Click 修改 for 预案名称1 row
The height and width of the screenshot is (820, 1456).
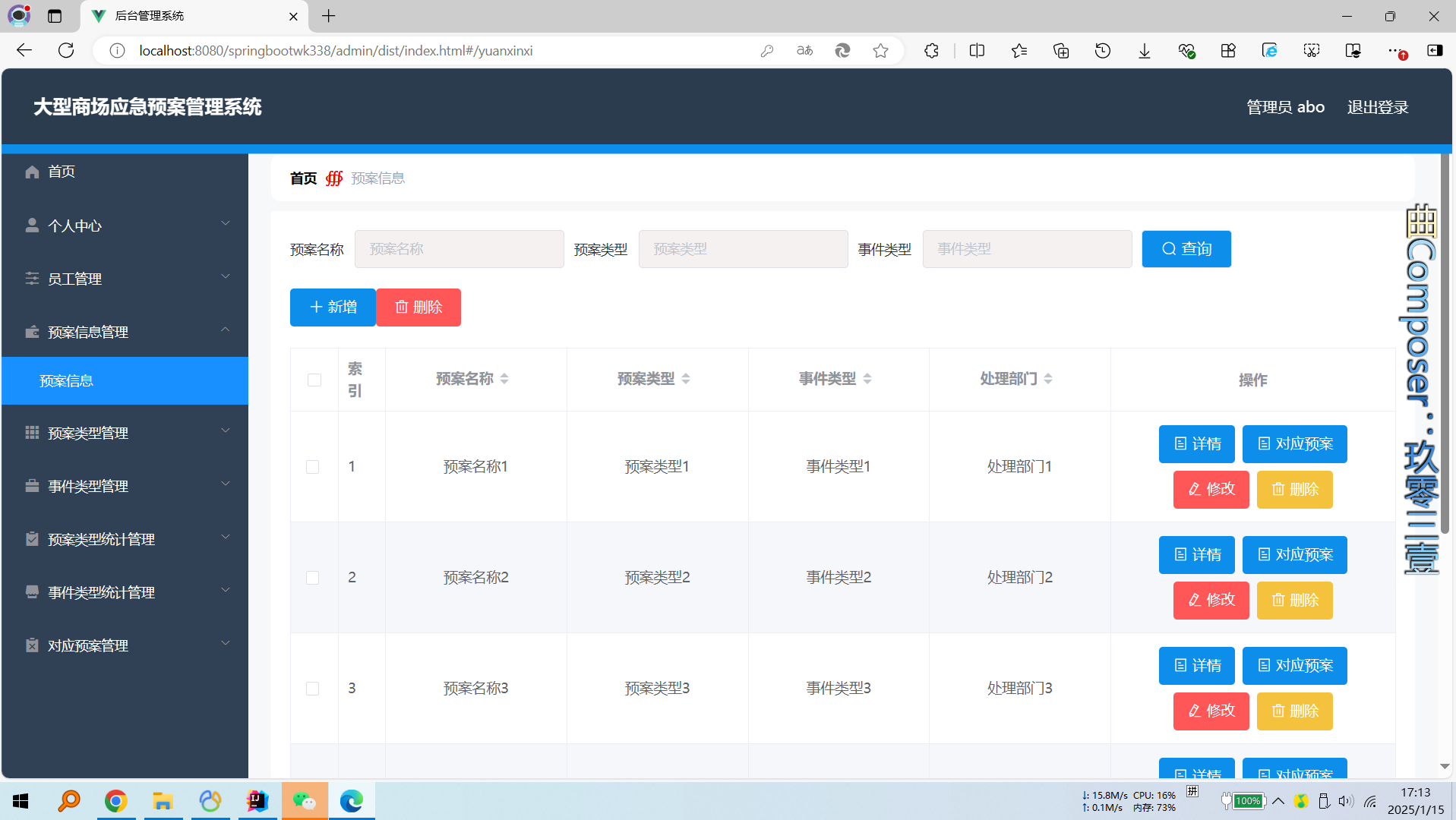[1211, 490]
